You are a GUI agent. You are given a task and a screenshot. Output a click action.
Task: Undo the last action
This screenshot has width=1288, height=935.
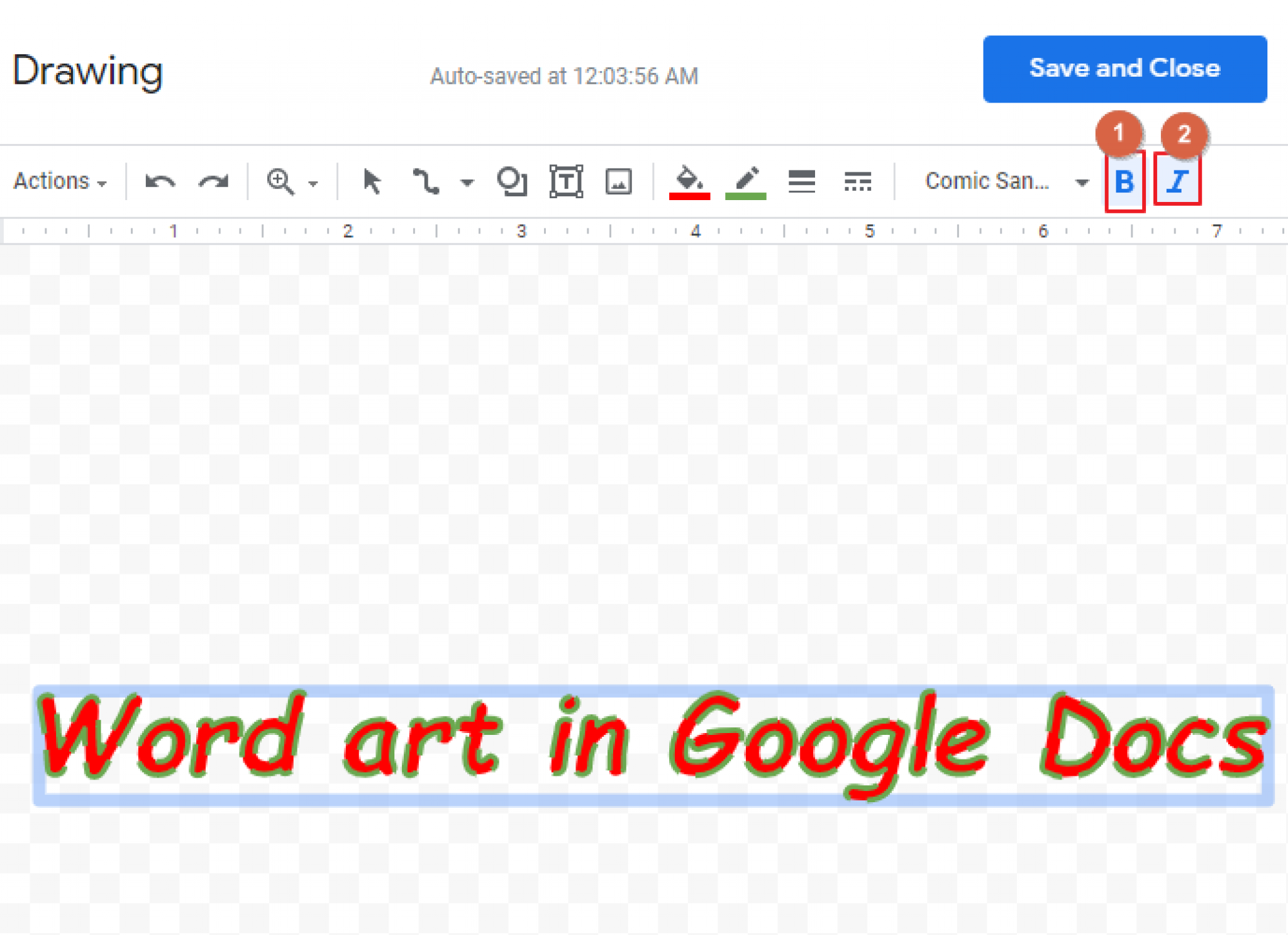(160, 182)
